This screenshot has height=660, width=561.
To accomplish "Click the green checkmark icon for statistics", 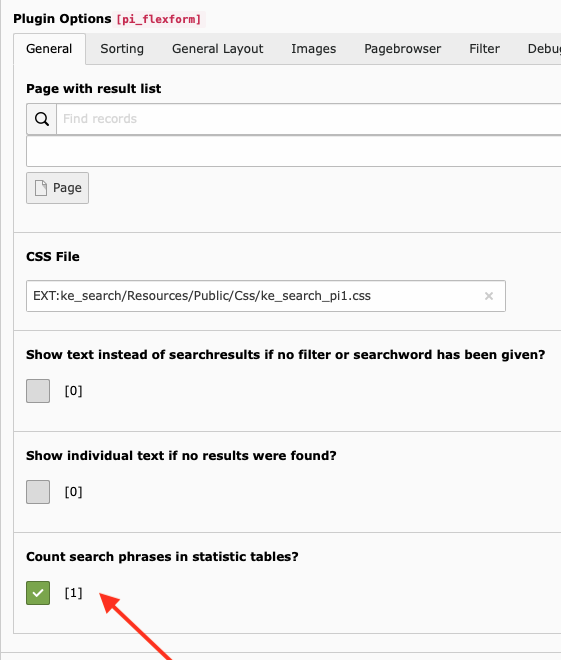I will [x=38, y=593].
